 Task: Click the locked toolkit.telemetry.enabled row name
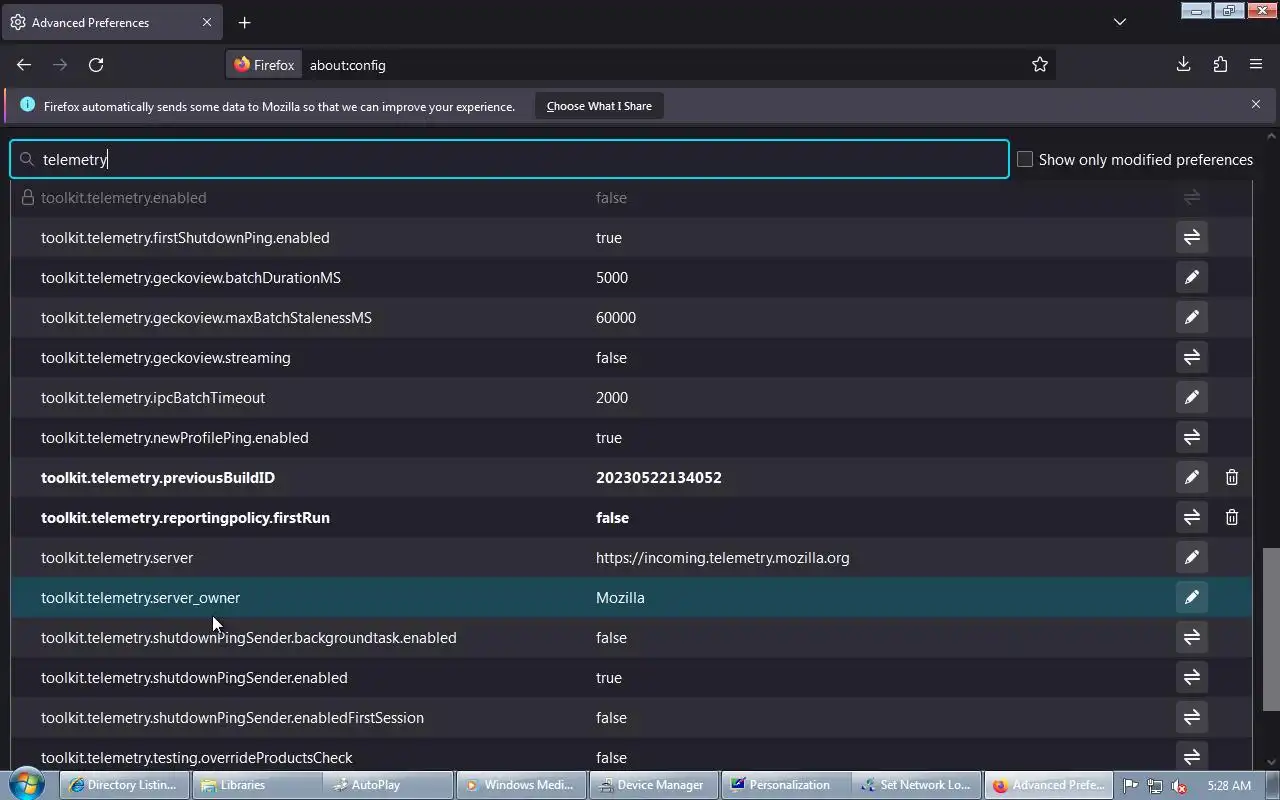click(123, 197)
